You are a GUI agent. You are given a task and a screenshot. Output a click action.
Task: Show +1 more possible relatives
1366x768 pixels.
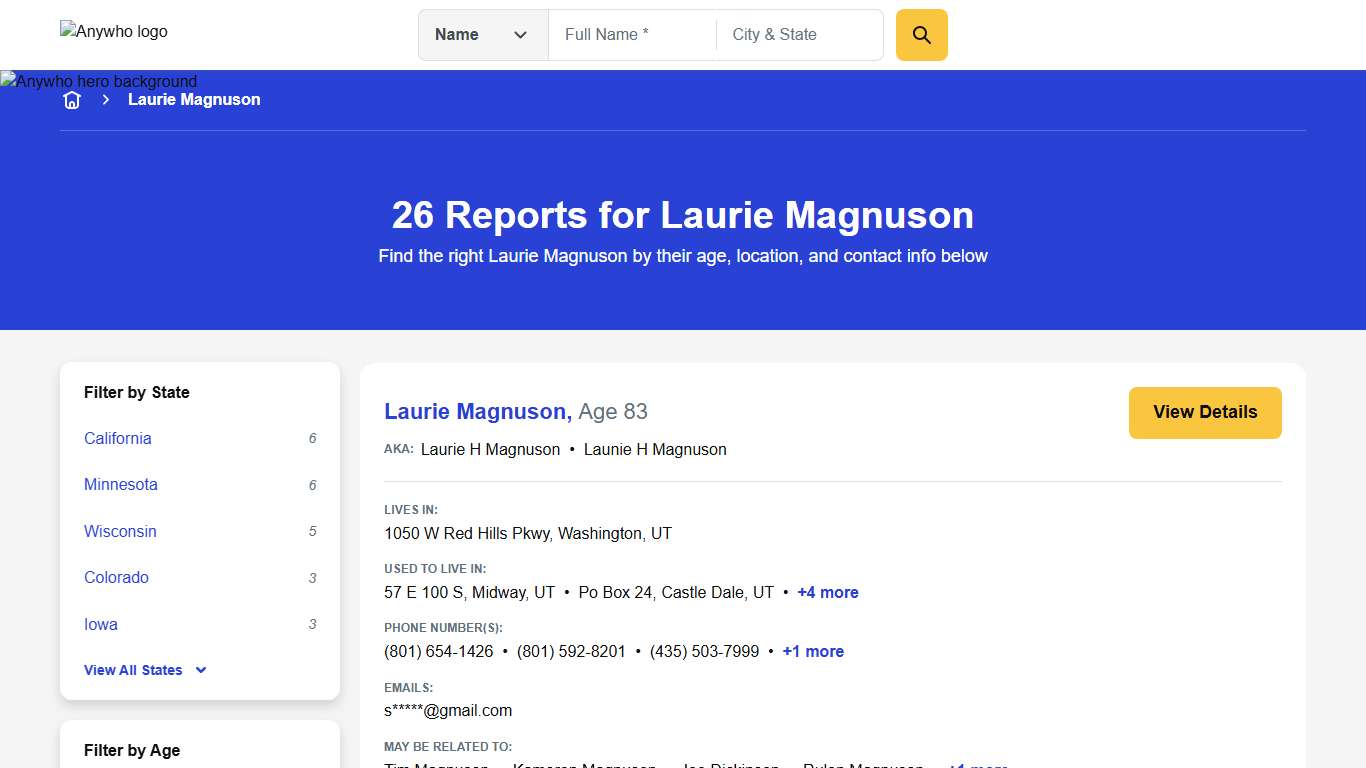[977, 765]
